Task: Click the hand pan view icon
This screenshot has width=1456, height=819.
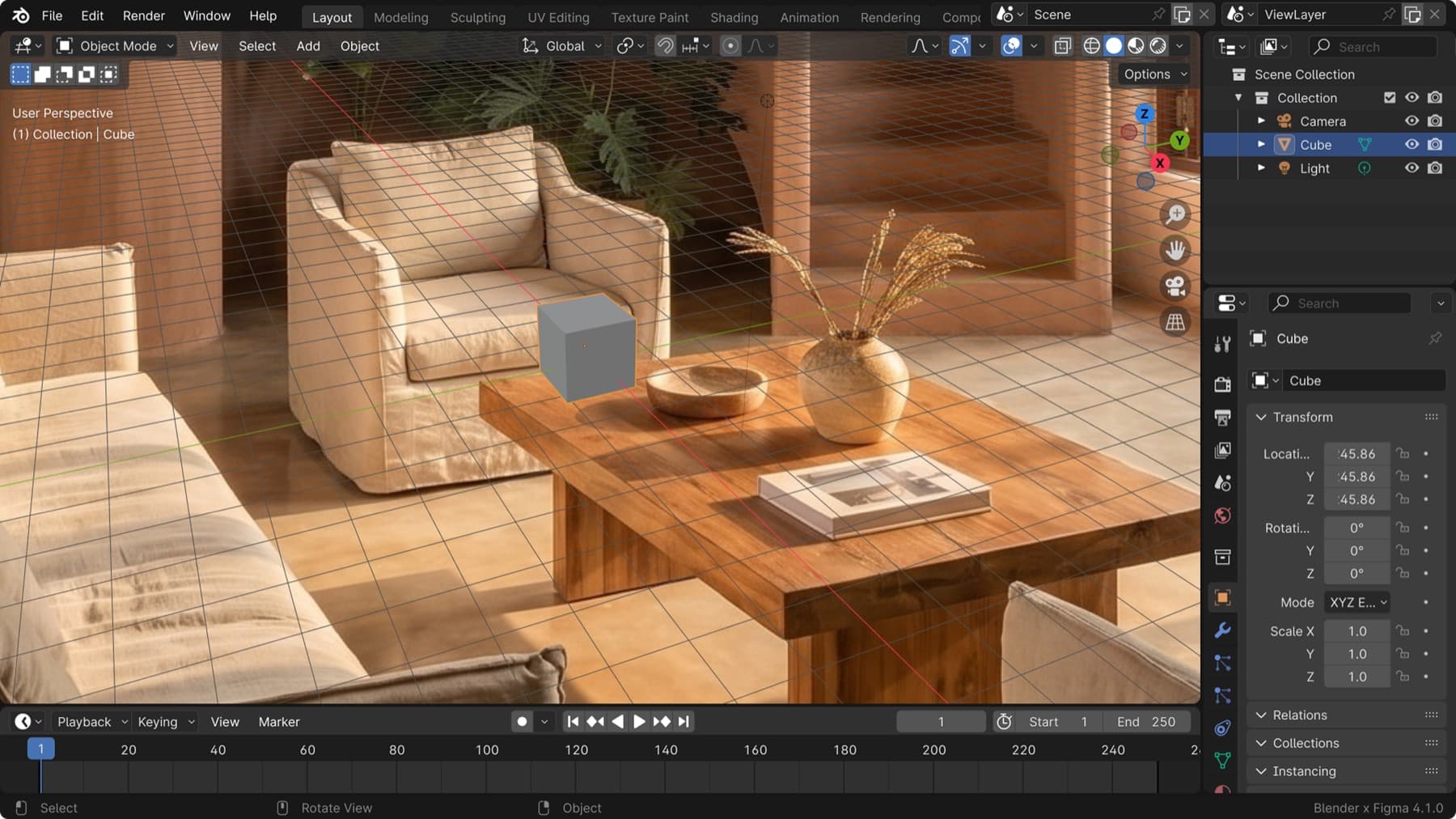Action: pyautogui.click(x=1175, y=250)
